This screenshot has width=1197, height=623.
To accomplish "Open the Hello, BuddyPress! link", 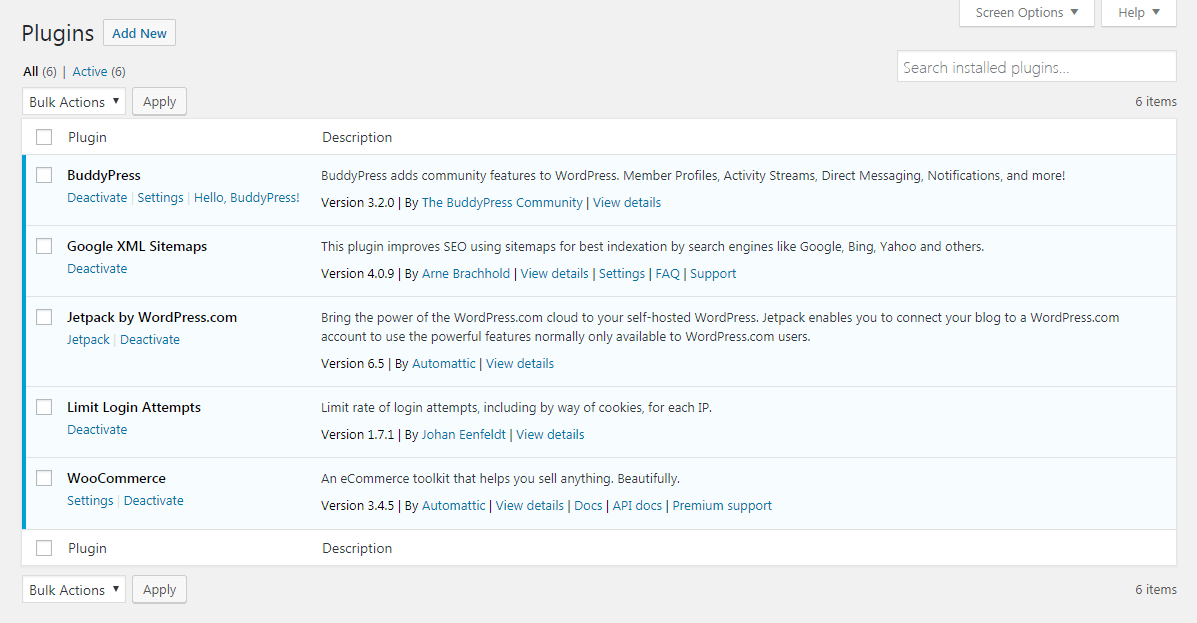I will [247, 197].
